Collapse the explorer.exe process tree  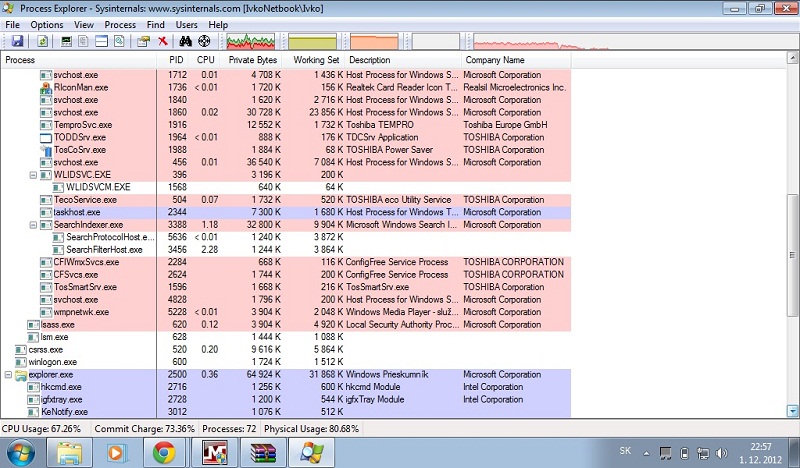coord(9,374)
